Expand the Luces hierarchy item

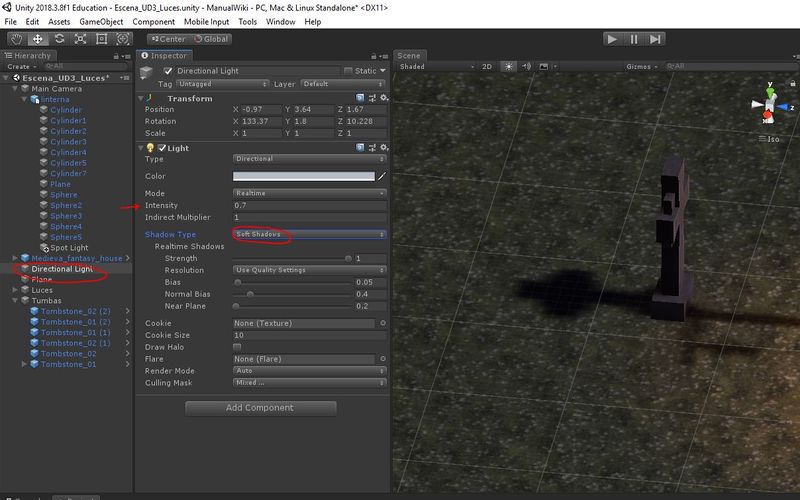coord(15,290)
